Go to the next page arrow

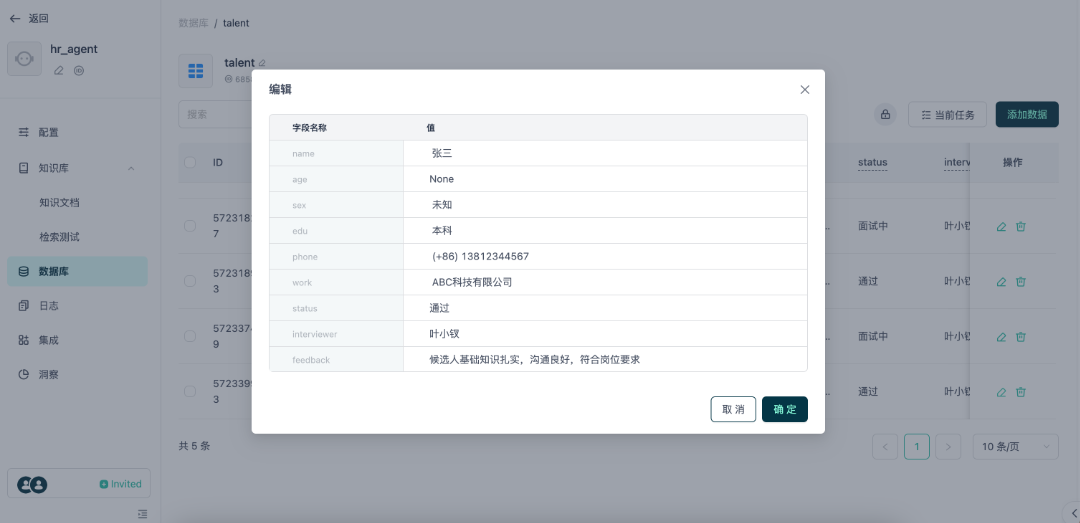click(x=948, y=447)
